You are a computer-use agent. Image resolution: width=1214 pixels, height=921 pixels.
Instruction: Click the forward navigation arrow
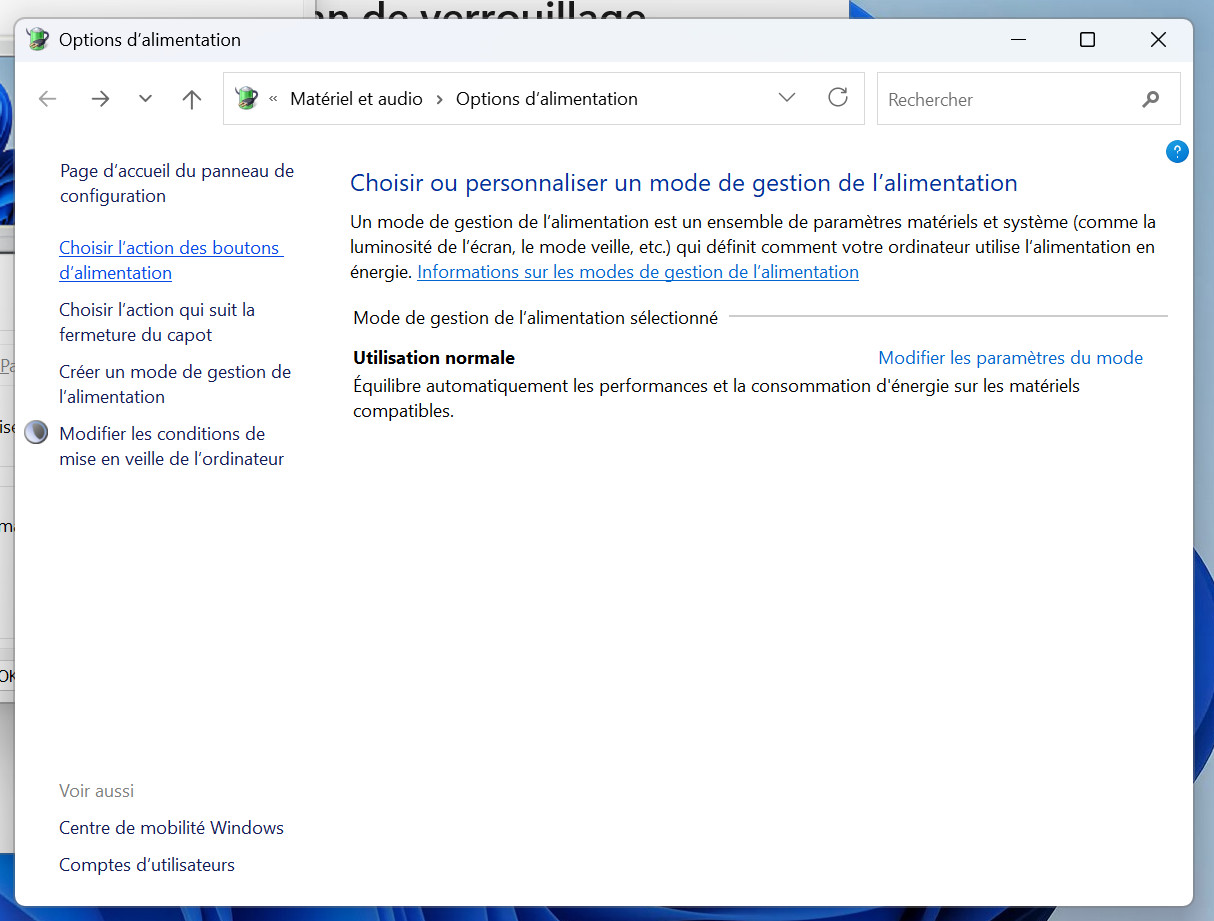[x=100, y=99]
